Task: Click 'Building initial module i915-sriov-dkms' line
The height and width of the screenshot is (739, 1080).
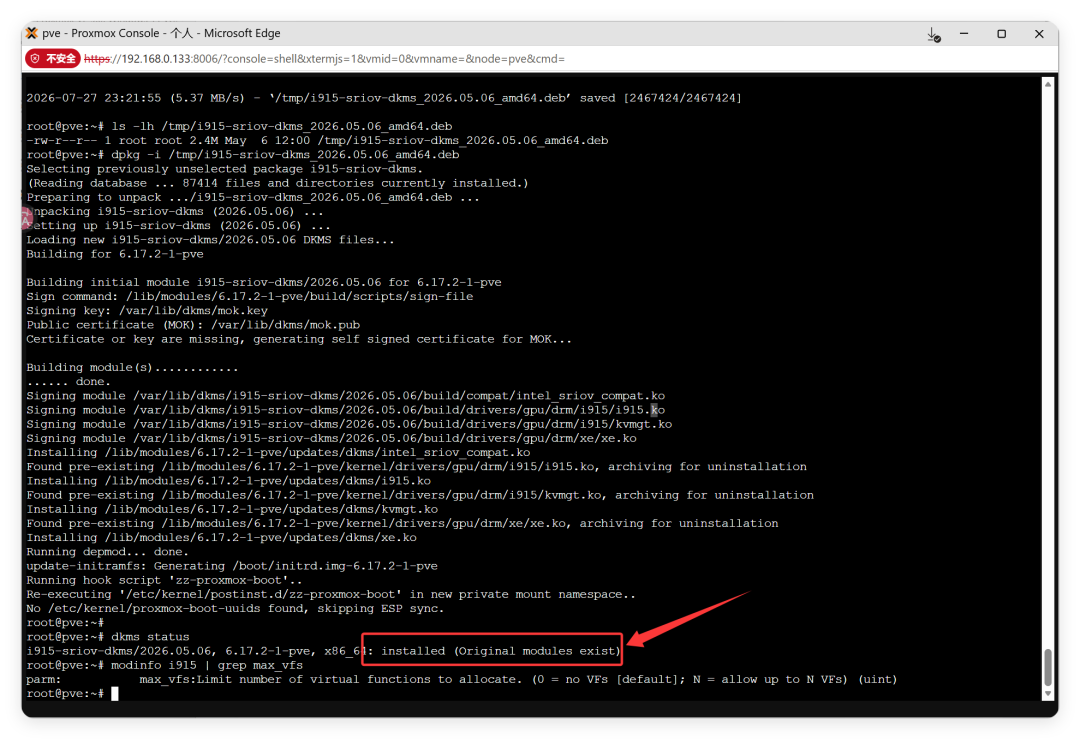Action: coord(264,282)
